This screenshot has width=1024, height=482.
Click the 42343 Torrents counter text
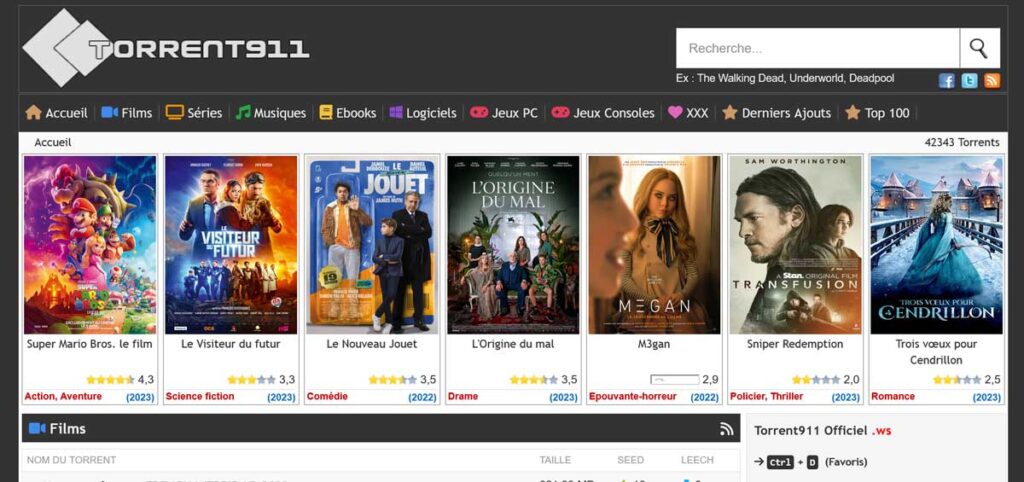pyautogui.click(x=962, y=142)
